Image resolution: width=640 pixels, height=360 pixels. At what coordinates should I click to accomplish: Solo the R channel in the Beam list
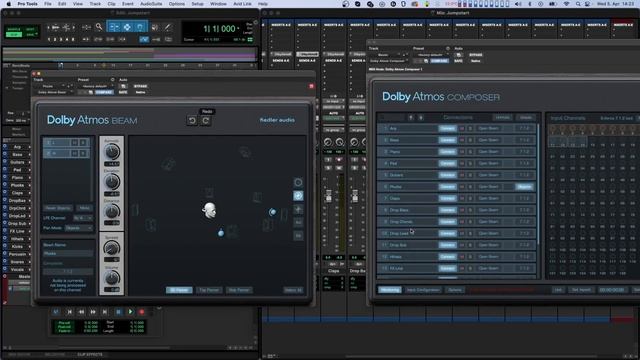[83, 153]
